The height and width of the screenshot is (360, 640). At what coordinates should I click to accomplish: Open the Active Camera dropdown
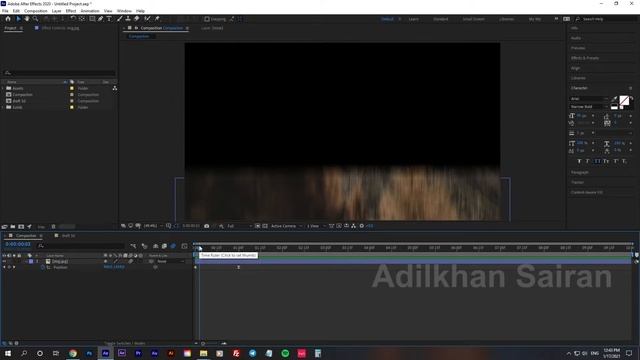click(287, 226)
